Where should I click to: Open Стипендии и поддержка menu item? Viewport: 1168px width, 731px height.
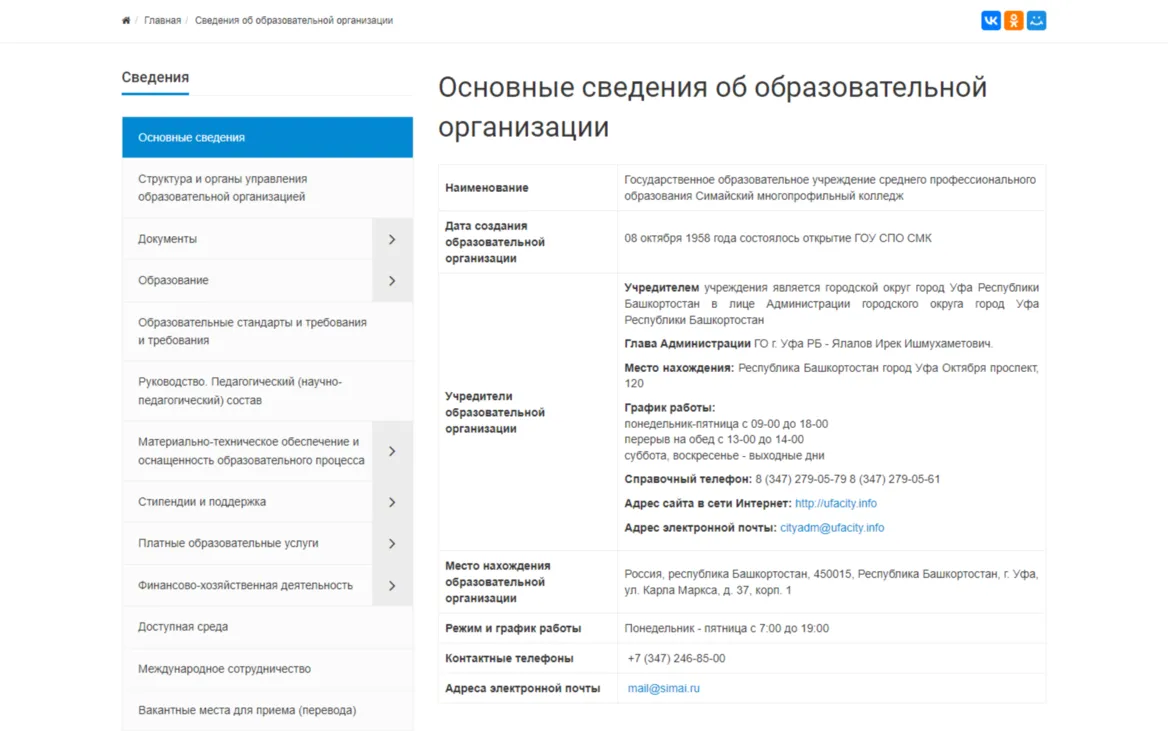click(247, 501)
